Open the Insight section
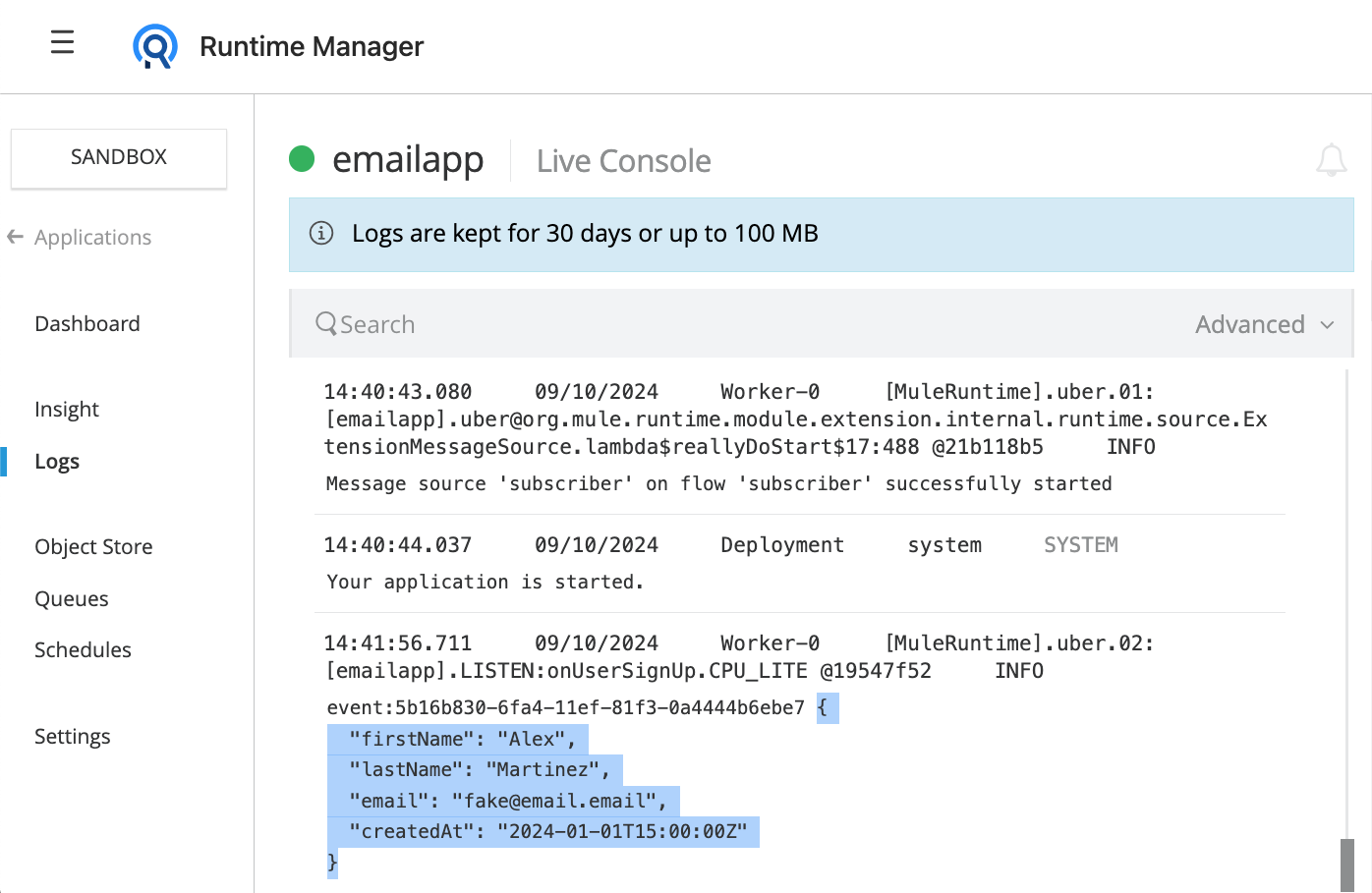1372x893 pixels. click(x=67, y=409)
